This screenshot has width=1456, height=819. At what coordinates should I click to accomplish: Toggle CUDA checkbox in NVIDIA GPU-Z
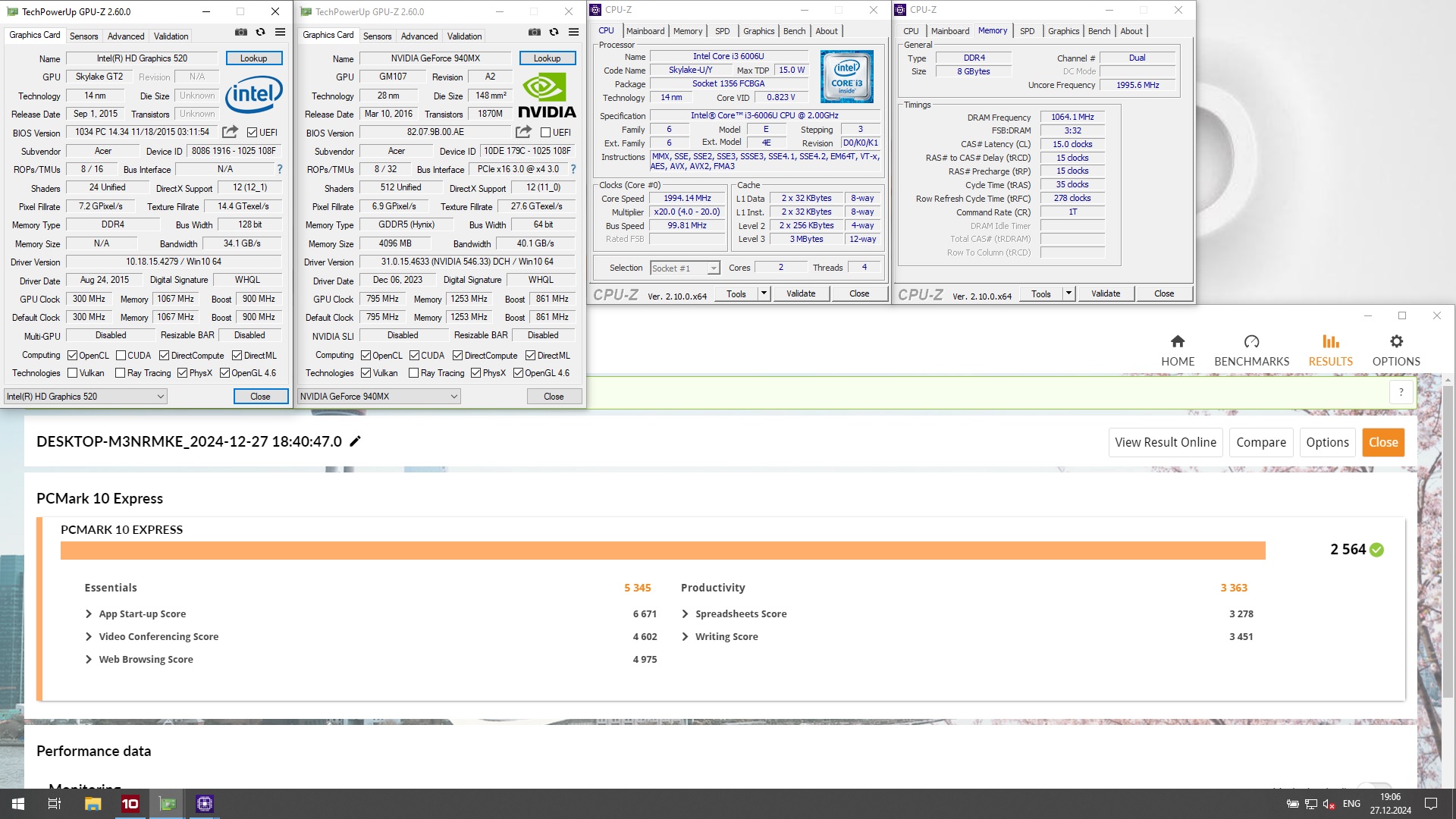point(414,356)
